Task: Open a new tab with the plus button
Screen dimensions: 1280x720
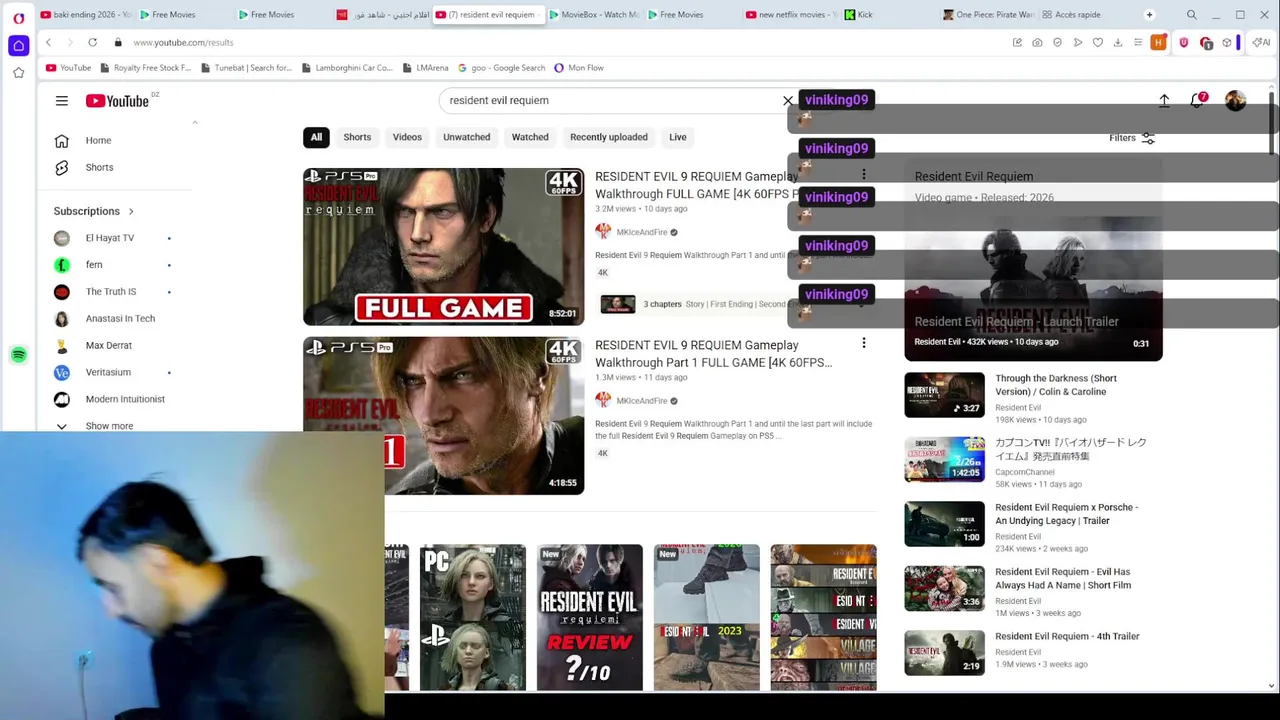Action: (x=1149, y=15)
